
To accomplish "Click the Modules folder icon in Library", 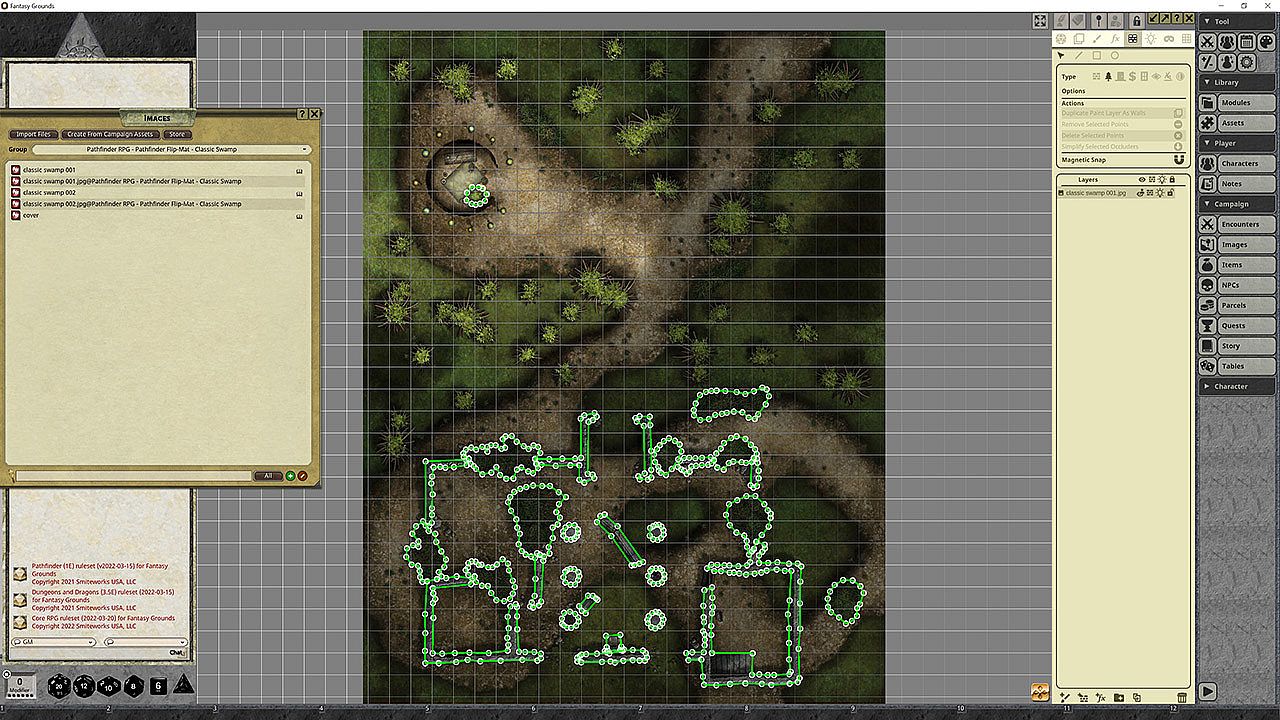I will pos(1208,103).
